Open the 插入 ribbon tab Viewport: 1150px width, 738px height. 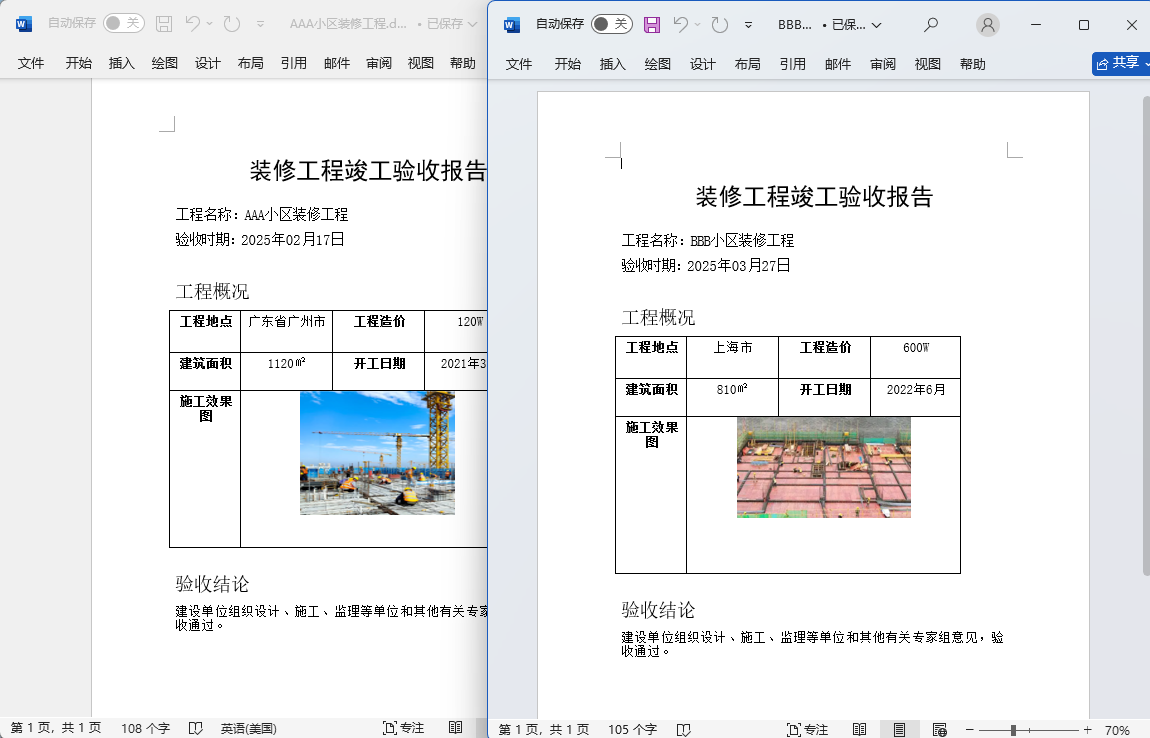[612, 63]
